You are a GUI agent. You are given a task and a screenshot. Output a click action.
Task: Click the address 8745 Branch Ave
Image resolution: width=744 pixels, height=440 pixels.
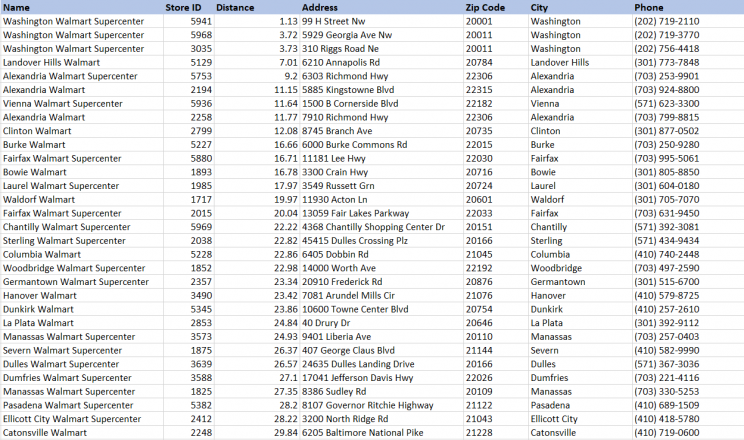coord(337,130)
